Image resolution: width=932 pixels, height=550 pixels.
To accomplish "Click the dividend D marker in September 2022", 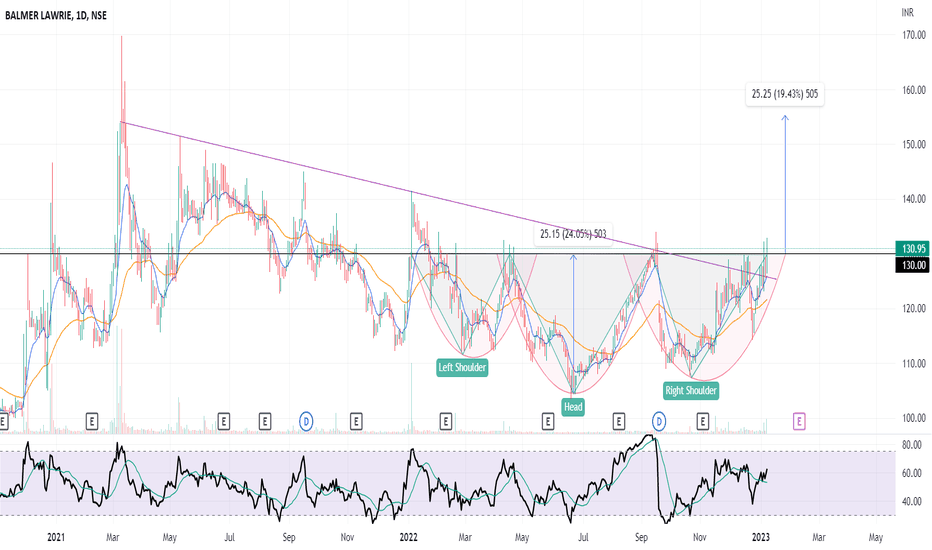I will click(x=659, y=422).
